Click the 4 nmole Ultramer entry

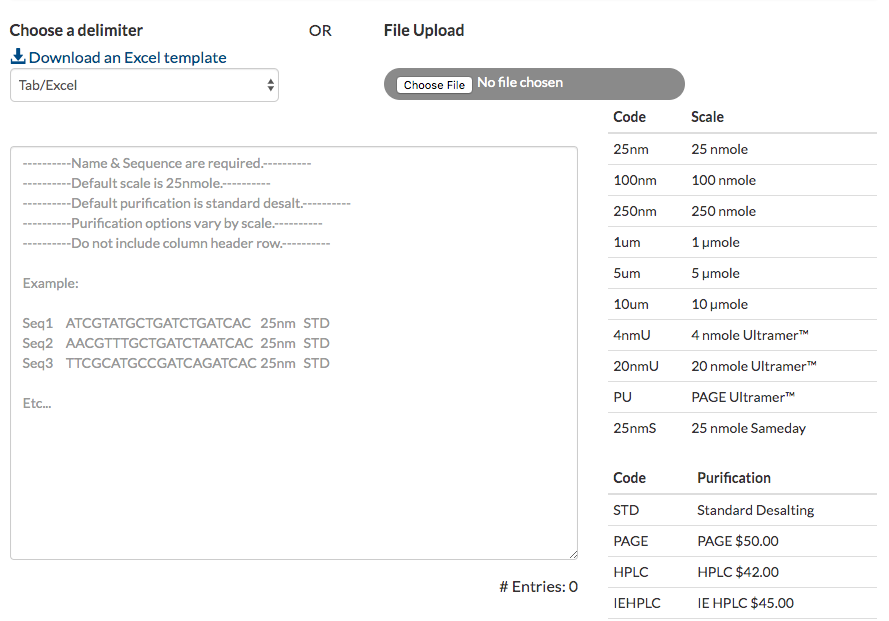[x=750, y=335]
